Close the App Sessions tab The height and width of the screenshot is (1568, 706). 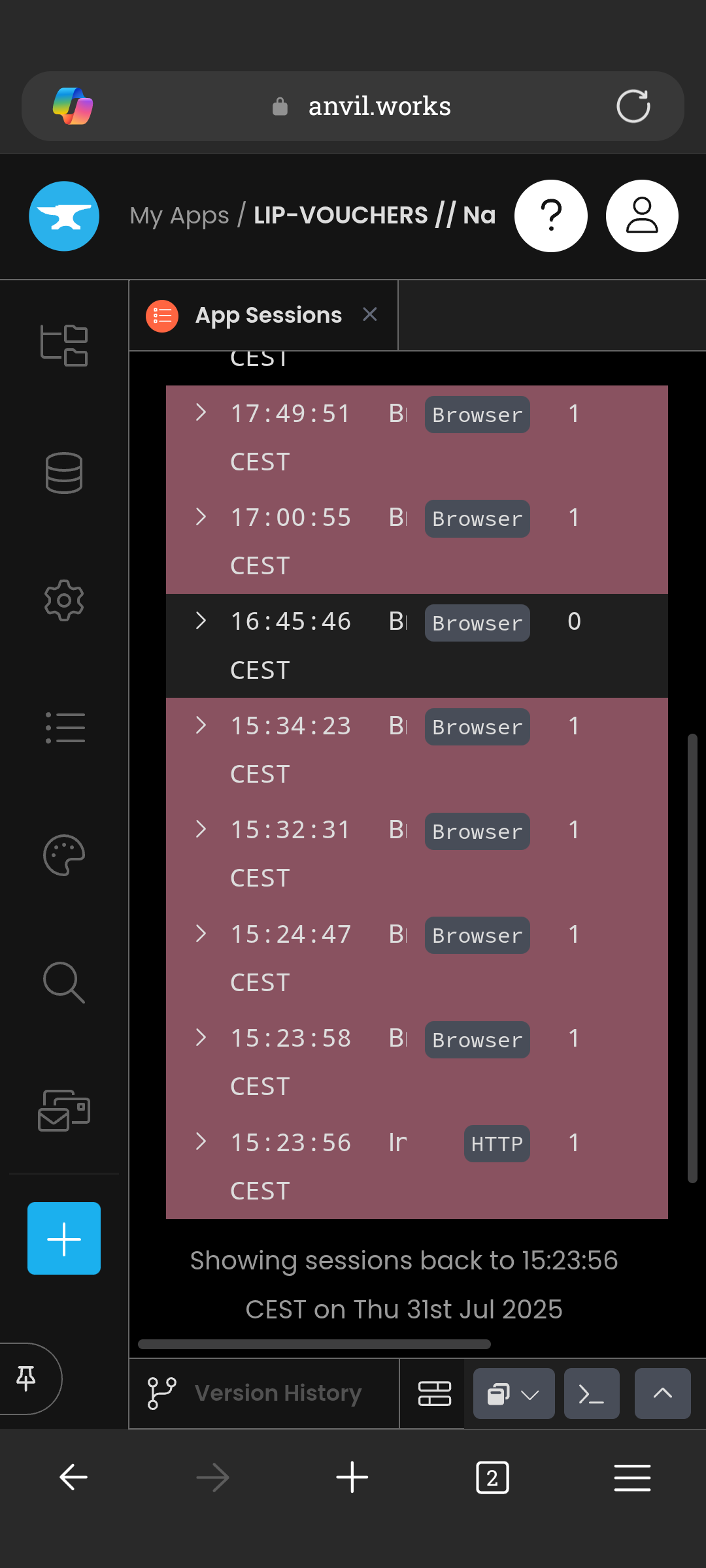pos(370,314)
